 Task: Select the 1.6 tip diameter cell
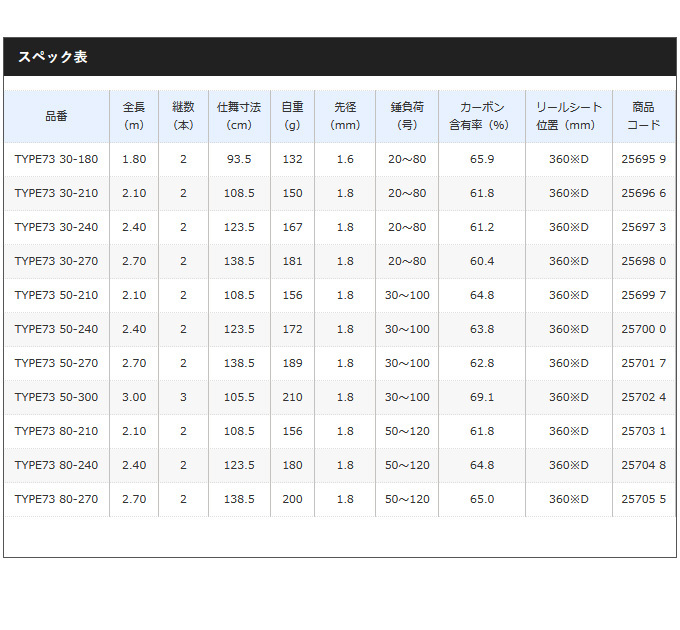pyautogui.click(x=345, y=159)
